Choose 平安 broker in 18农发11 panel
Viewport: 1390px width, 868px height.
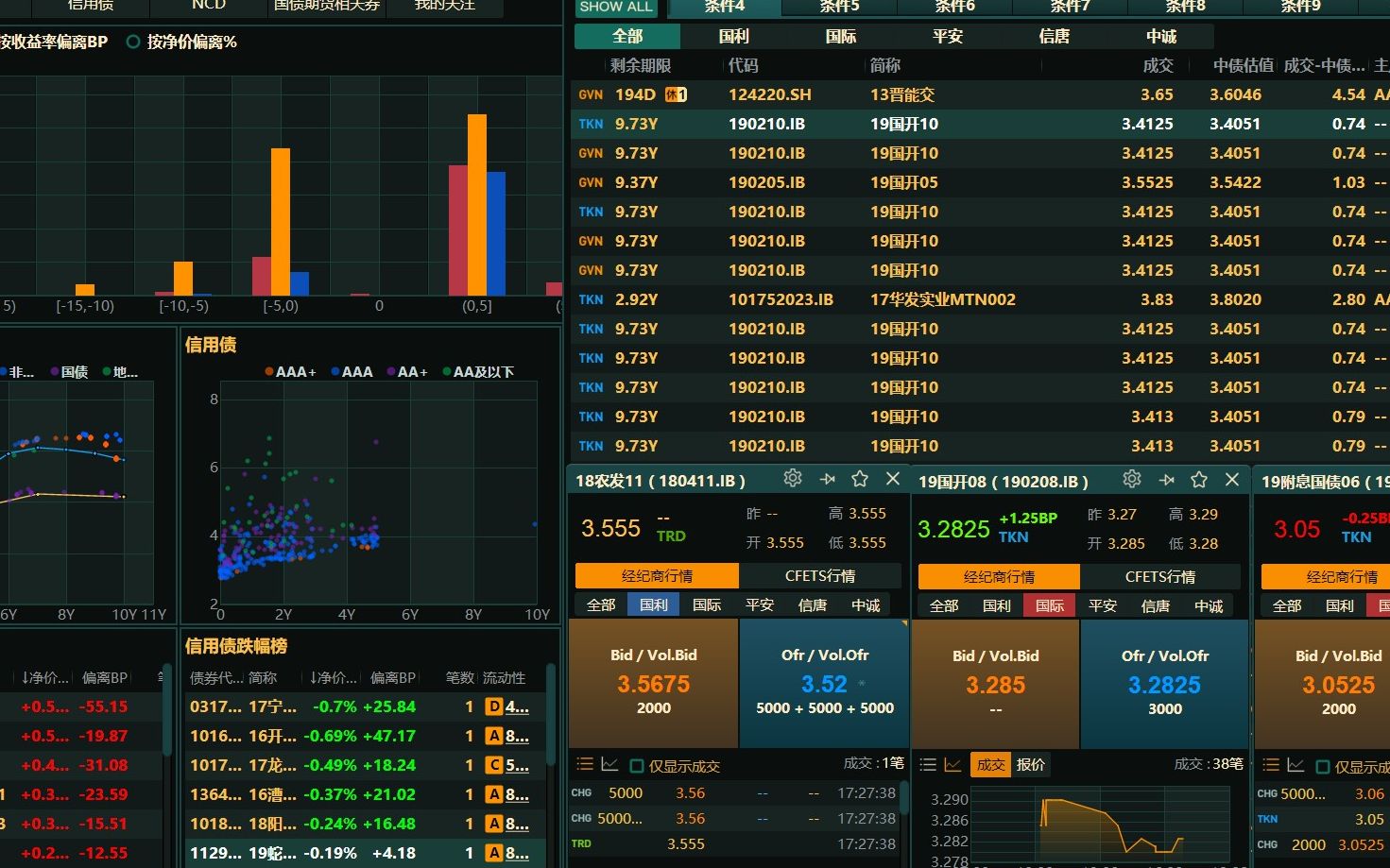pos(760,604)
